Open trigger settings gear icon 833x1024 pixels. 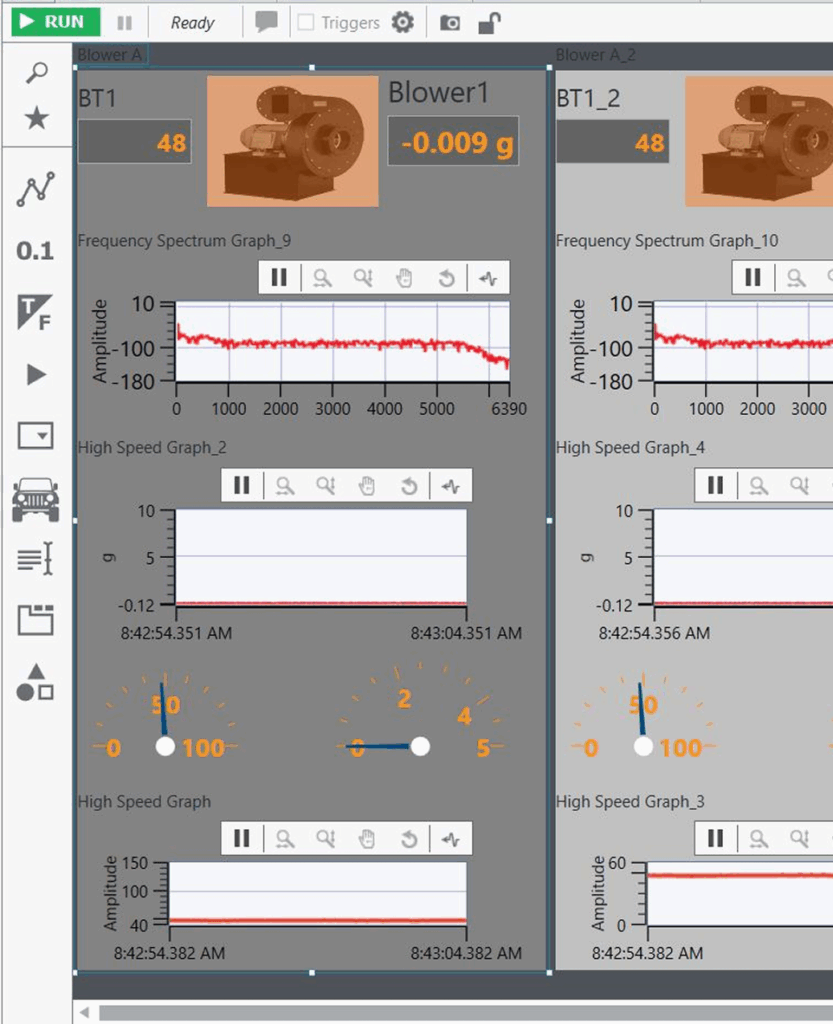pyautogui.click(x=402, y=22)
